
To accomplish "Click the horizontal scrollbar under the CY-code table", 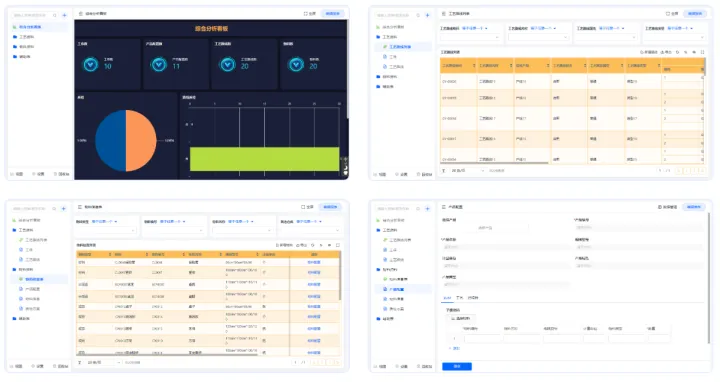I will coord(494,163).
